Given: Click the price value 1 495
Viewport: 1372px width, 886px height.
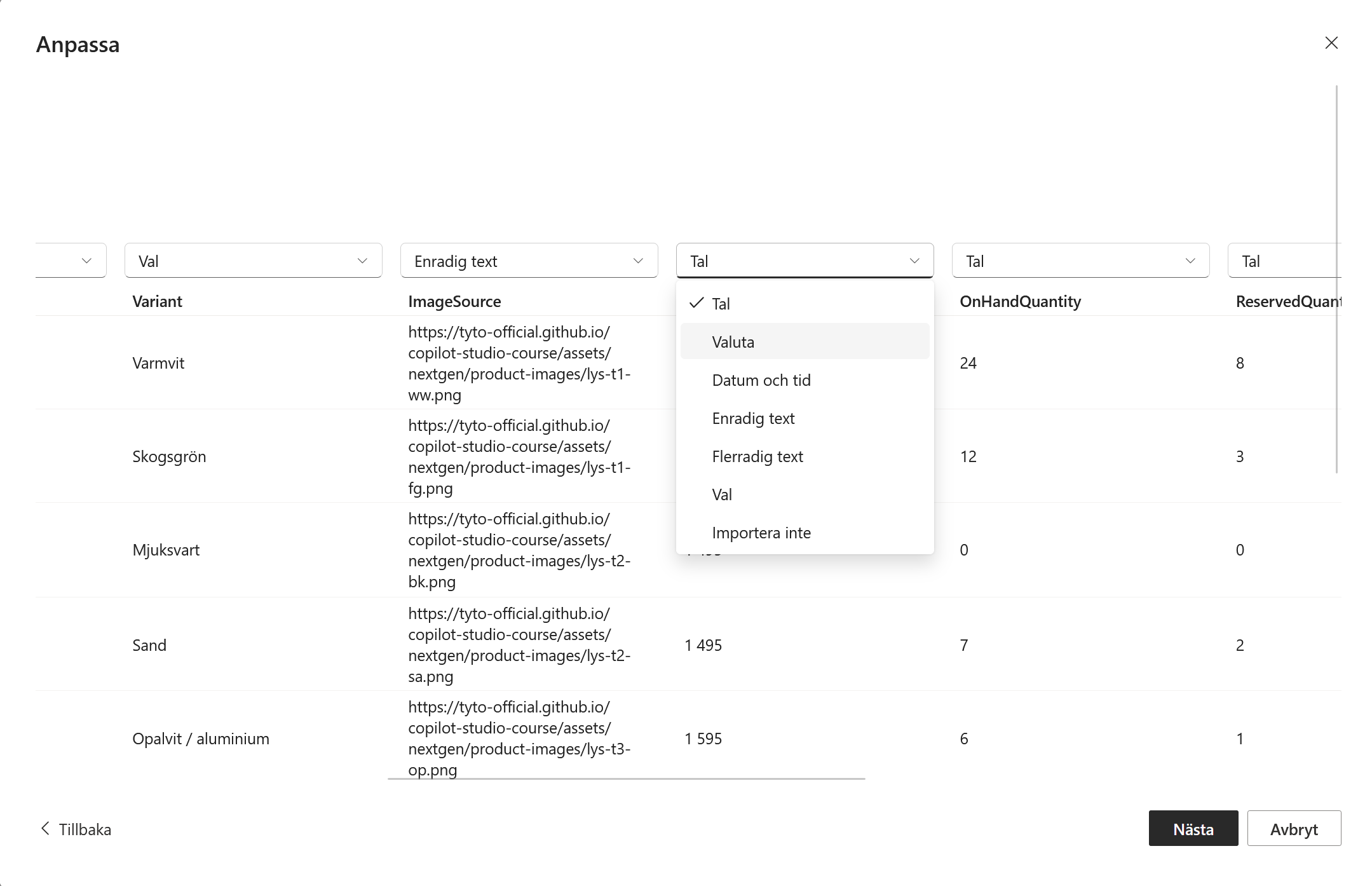Looking at the screenshot, I should pyautogui.click(x=703, y=645).
